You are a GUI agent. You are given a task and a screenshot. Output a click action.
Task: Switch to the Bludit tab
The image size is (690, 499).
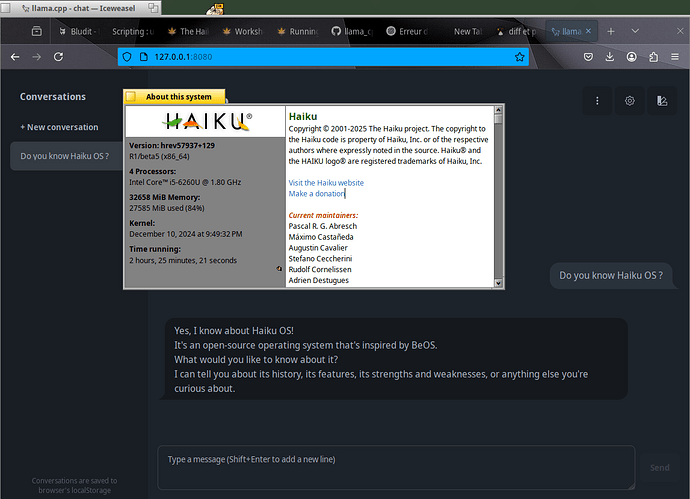pyautogui.click(x=77, y=31)
